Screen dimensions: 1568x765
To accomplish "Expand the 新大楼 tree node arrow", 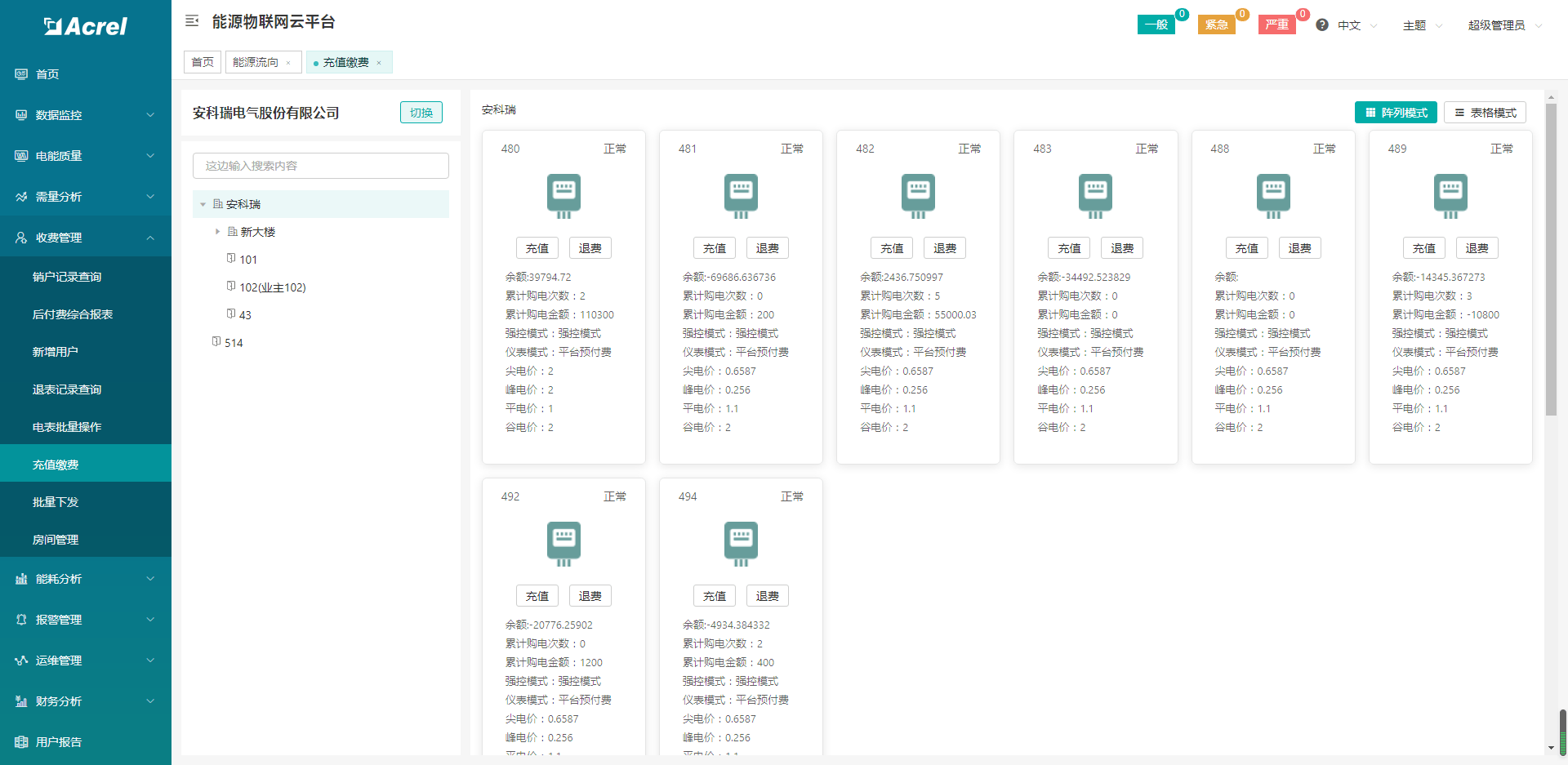I will click(x=217, y=232).
